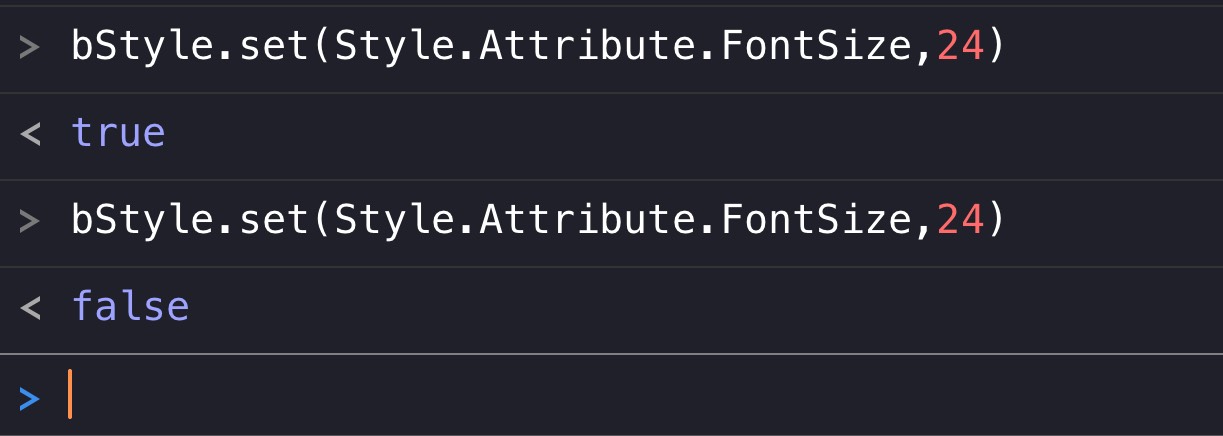The height and width of the screenshot is (436, 1223).
Task: Click the output arrow next to false
Action: tap(29, 307)
